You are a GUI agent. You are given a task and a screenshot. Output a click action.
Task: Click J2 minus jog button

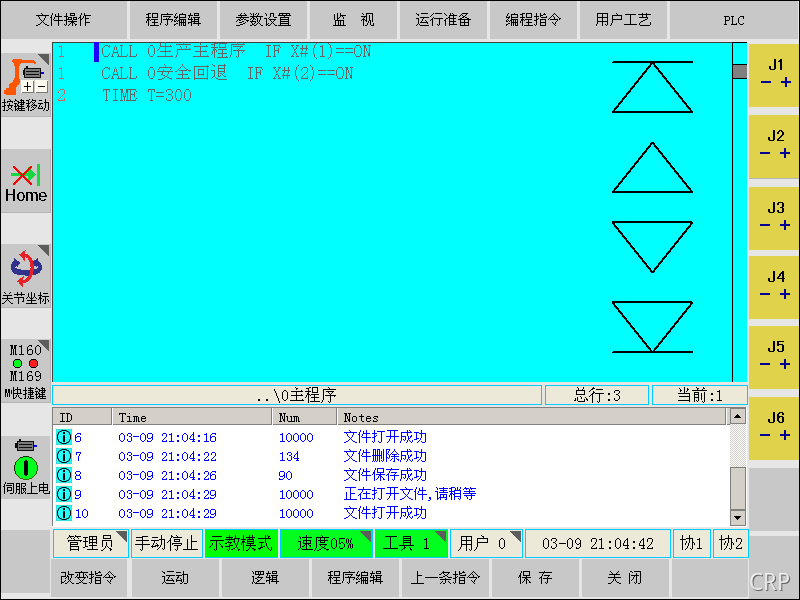pos(765,153)
